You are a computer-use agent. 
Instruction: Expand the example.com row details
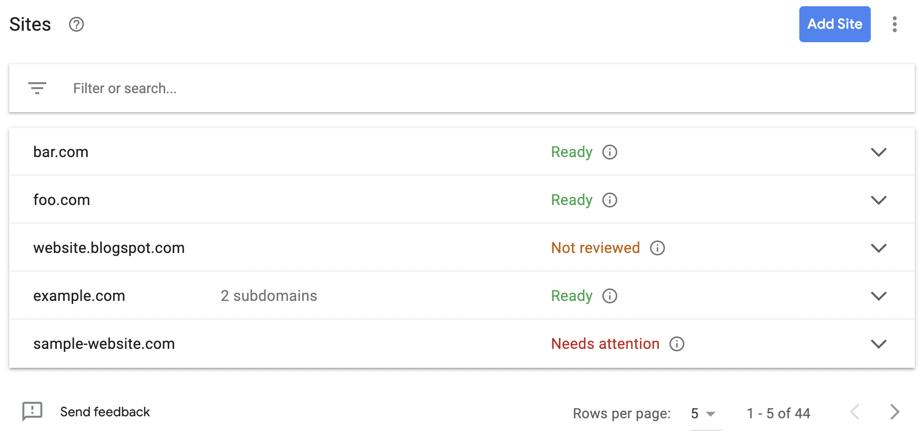point(879,296)
